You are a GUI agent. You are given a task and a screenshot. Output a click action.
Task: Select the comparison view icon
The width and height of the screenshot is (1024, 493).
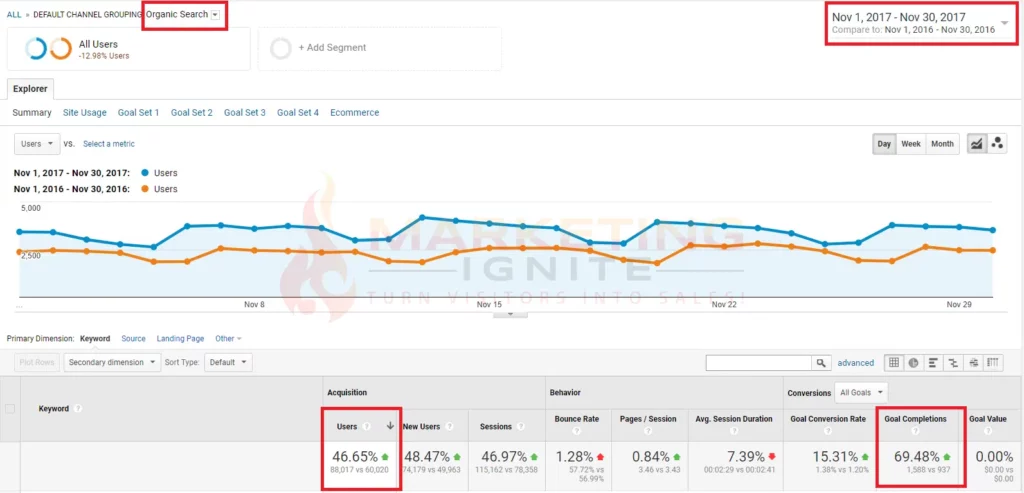(952, 363)
